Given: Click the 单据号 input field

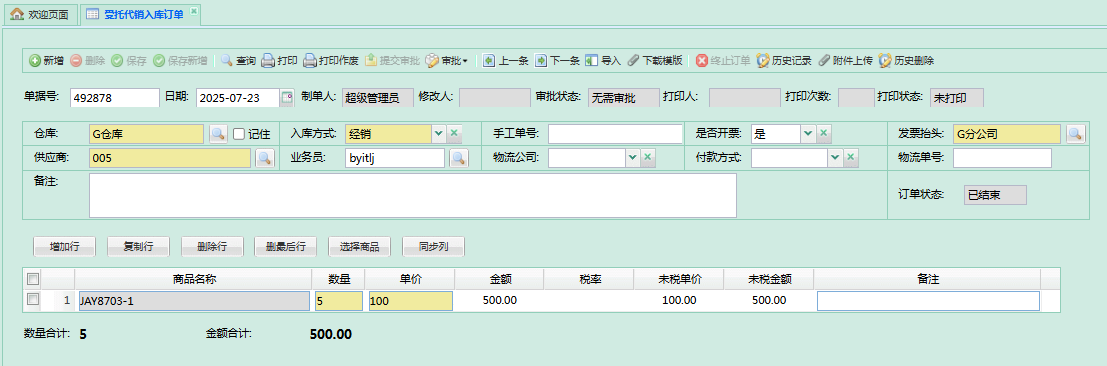Looking at the screenshot, I should [114, 98].
